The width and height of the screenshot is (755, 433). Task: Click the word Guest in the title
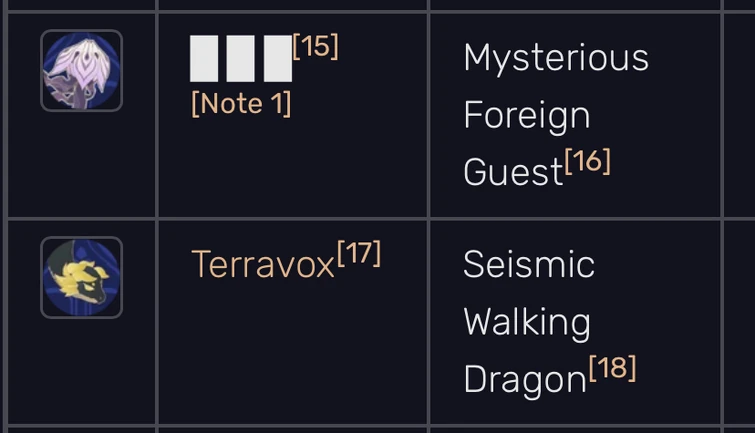(513, 173)
